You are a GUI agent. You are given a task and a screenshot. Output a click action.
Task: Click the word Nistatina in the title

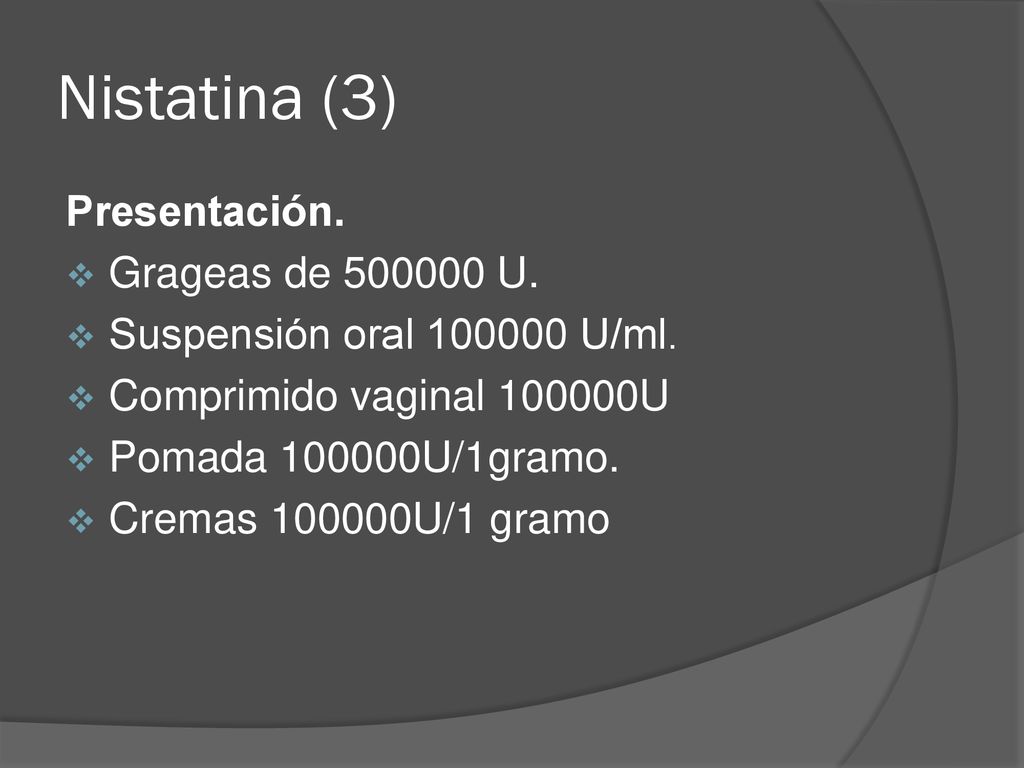180,99
